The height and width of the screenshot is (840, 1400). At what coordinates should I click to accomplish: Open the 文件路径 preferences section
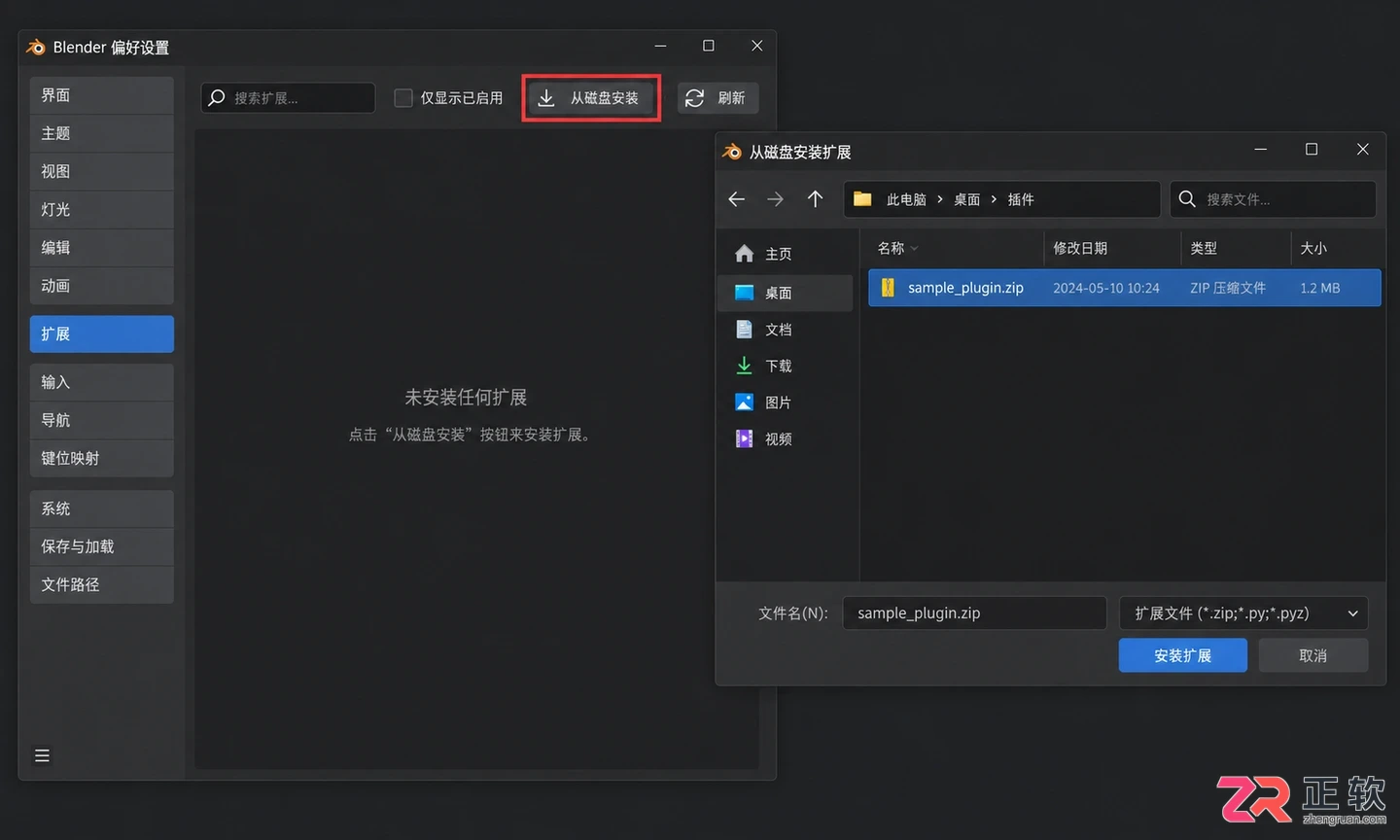click(x=101, y=584)
